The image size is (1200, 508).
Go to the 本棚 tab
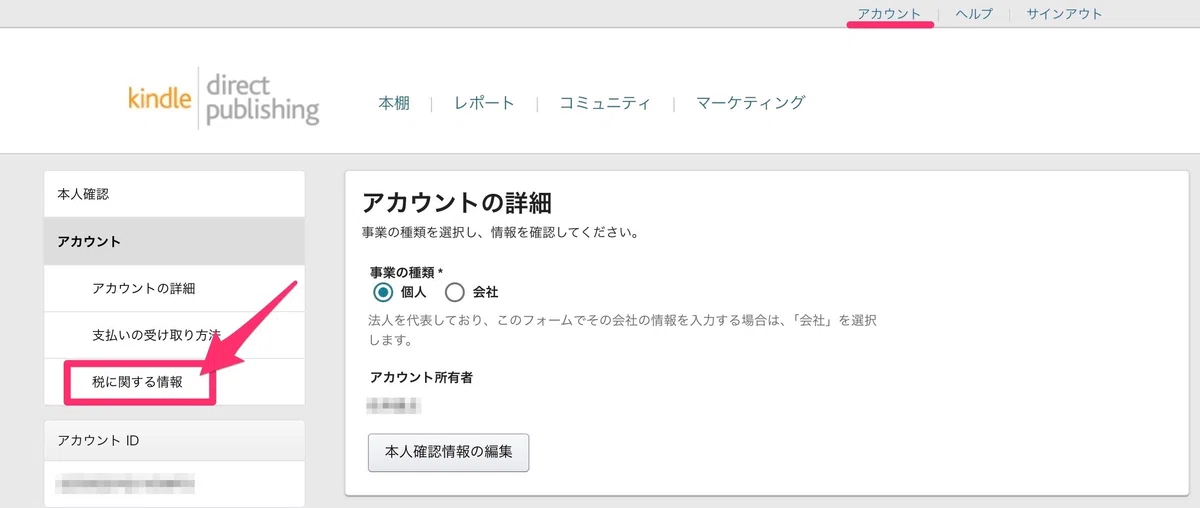click(394, 103)
